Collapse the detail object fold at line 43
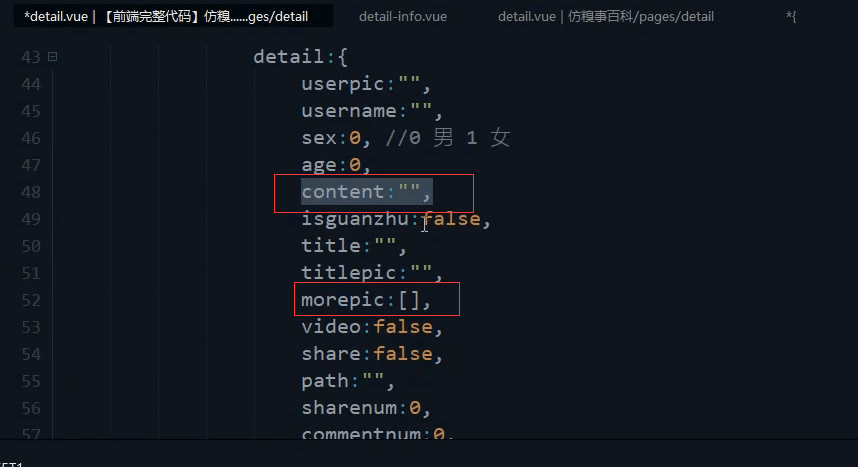858x467 pixels. [x=53, y=56]
